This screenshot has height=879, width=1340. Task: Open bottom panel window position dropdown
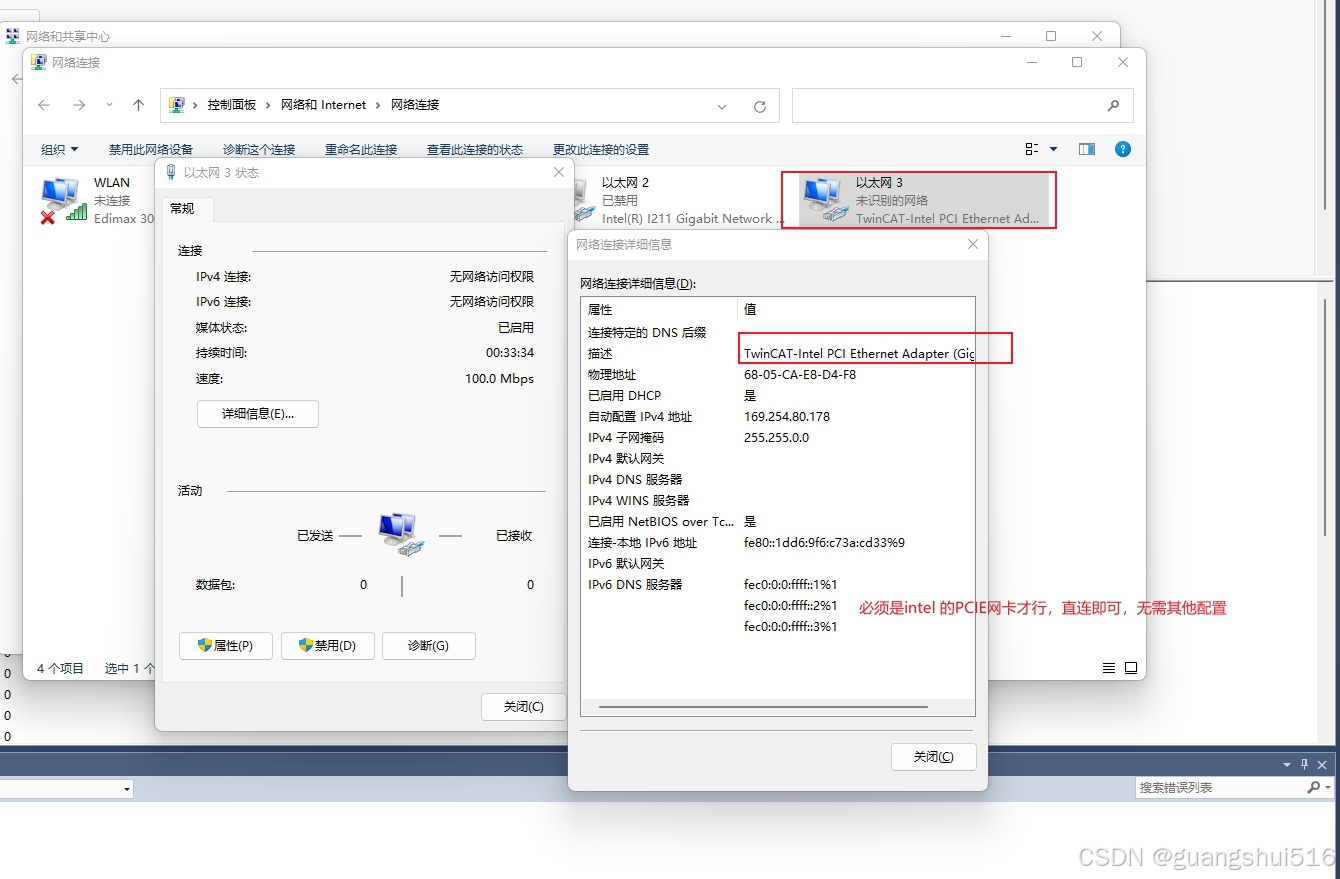coord(1287,764)
